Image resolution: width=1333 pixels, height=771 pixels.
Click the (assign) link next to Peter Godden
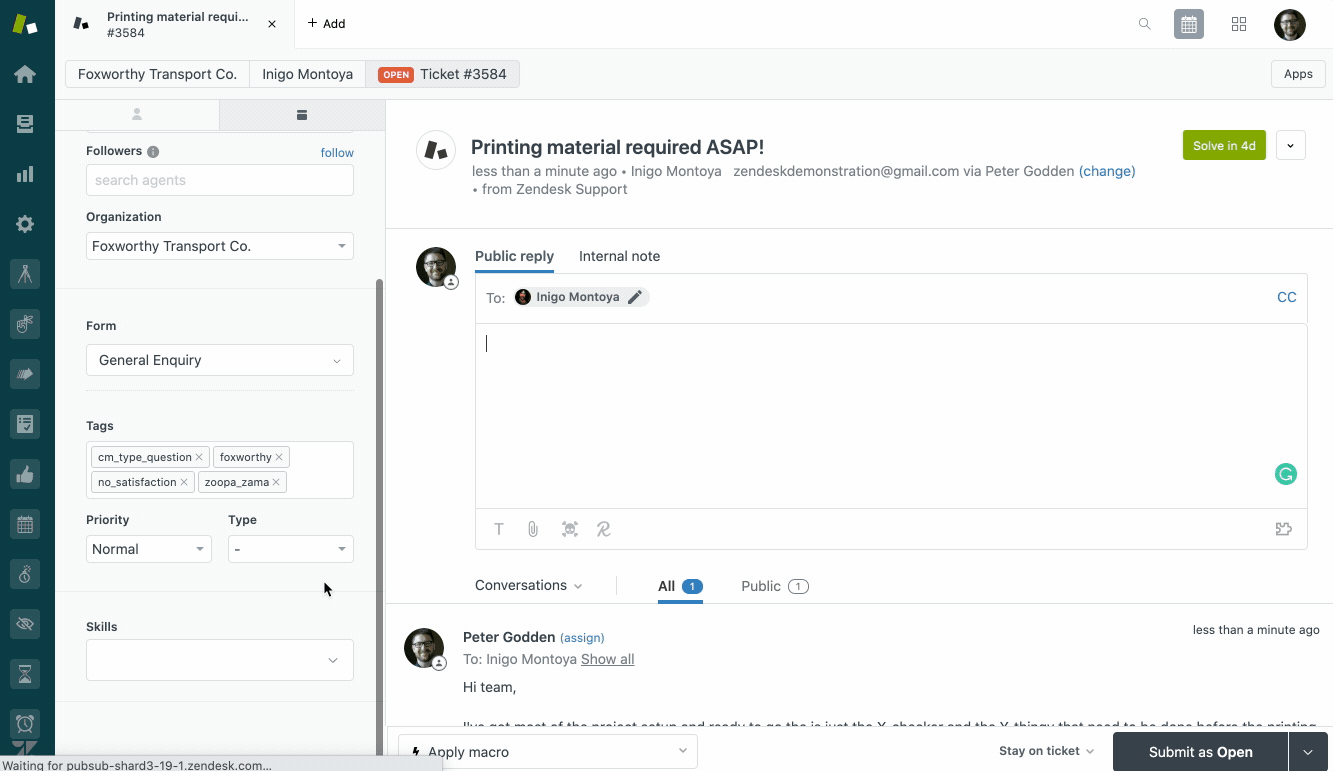(x=582, y=637)
